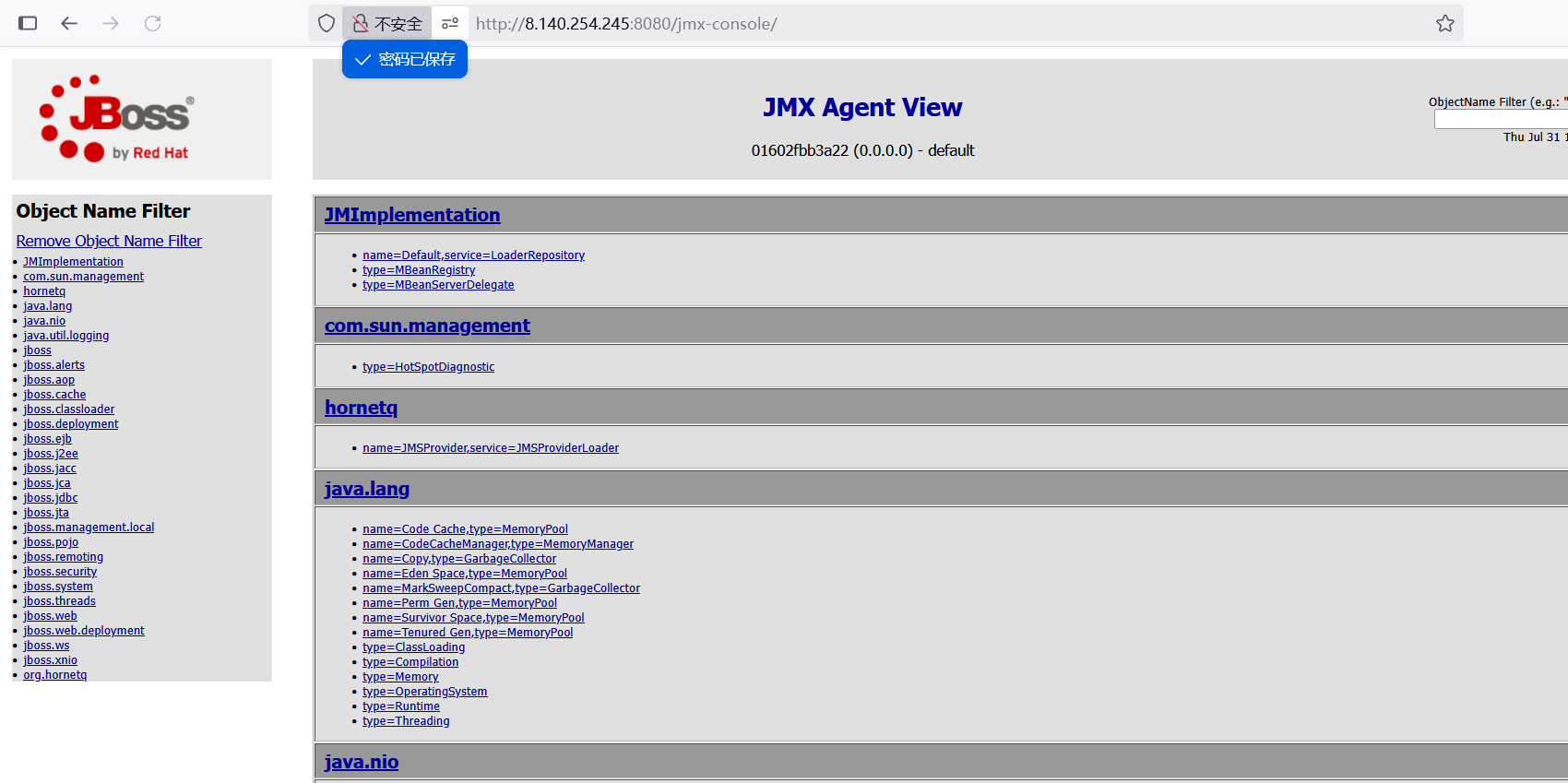The width and height of the screenshot is (1568, 783).
Task: Open type=Runtime MBean link
Action: 401,706
